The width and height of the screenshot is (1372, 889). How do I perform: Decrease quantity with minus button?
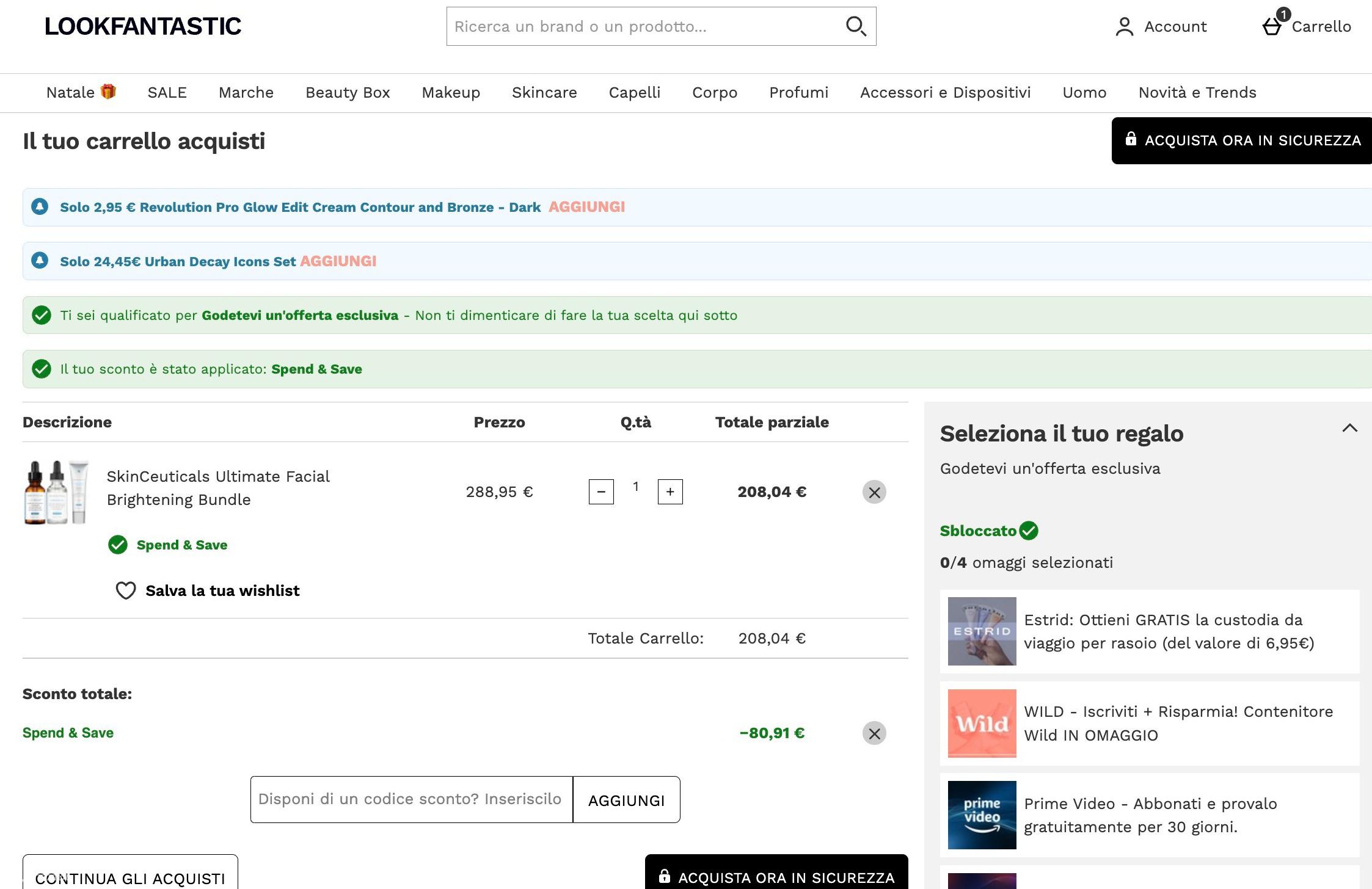pyautogui.click(x=601, y=492)
